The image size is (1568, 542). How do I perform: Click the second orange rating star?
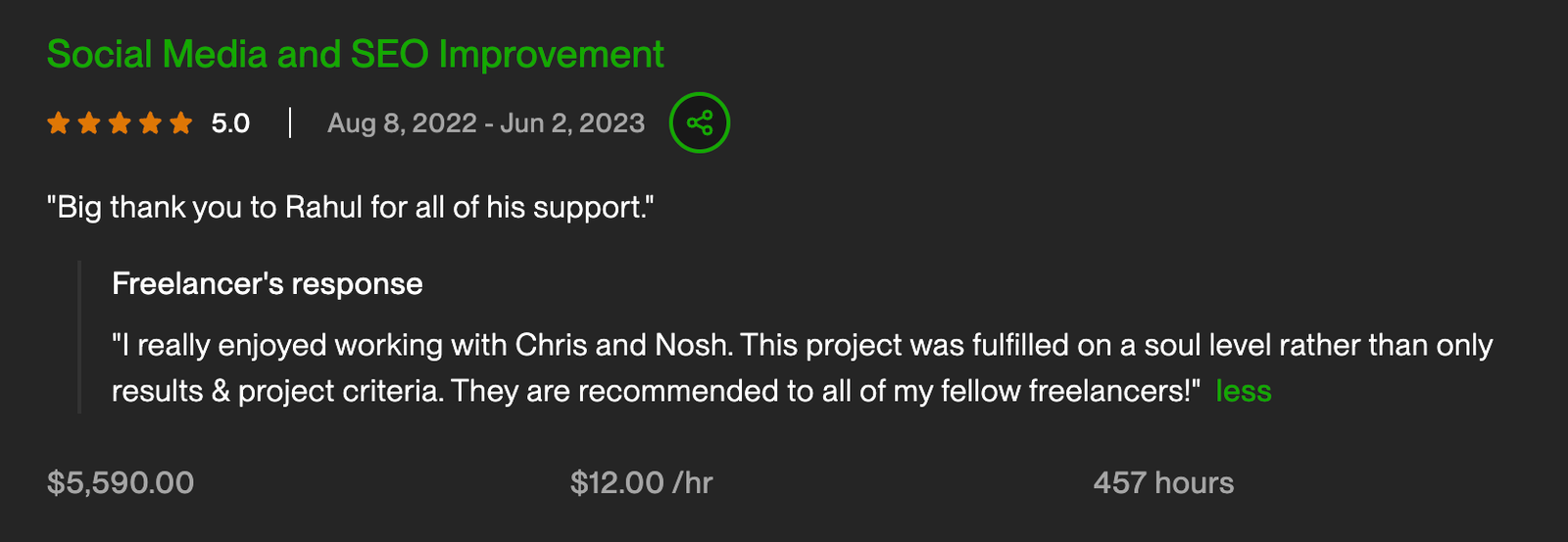point(89,123)
